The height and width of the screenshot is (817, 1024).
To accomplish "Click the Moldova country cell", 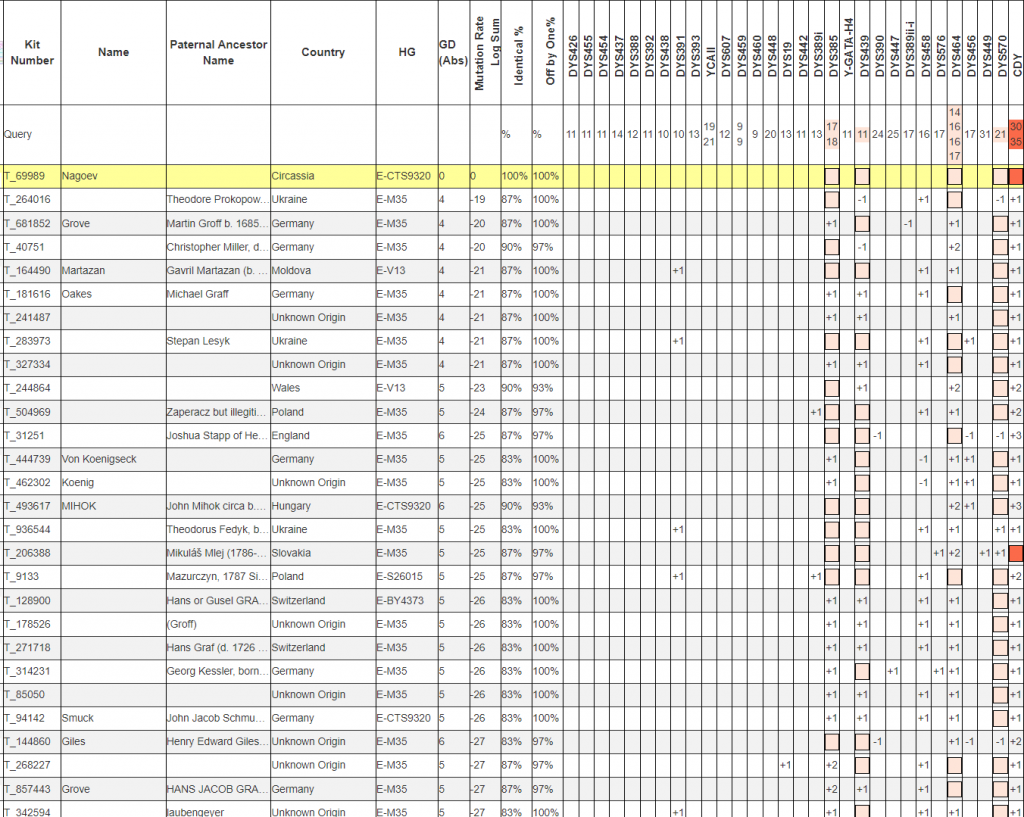I will pos(291,271).
